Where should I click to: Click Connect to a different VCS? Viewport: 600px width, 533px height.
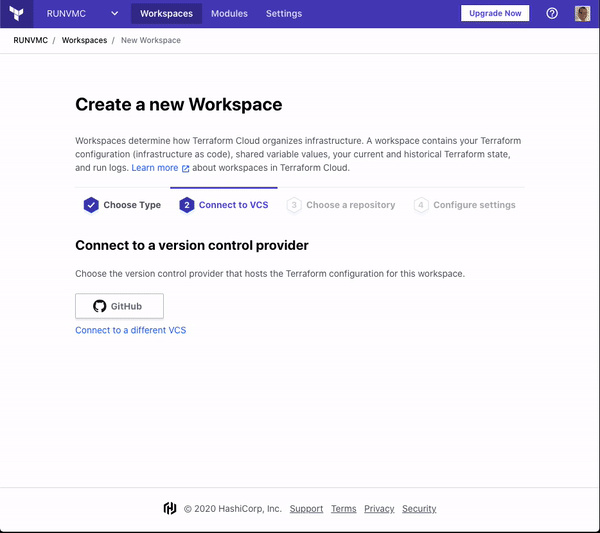click(x=130, y=330)
